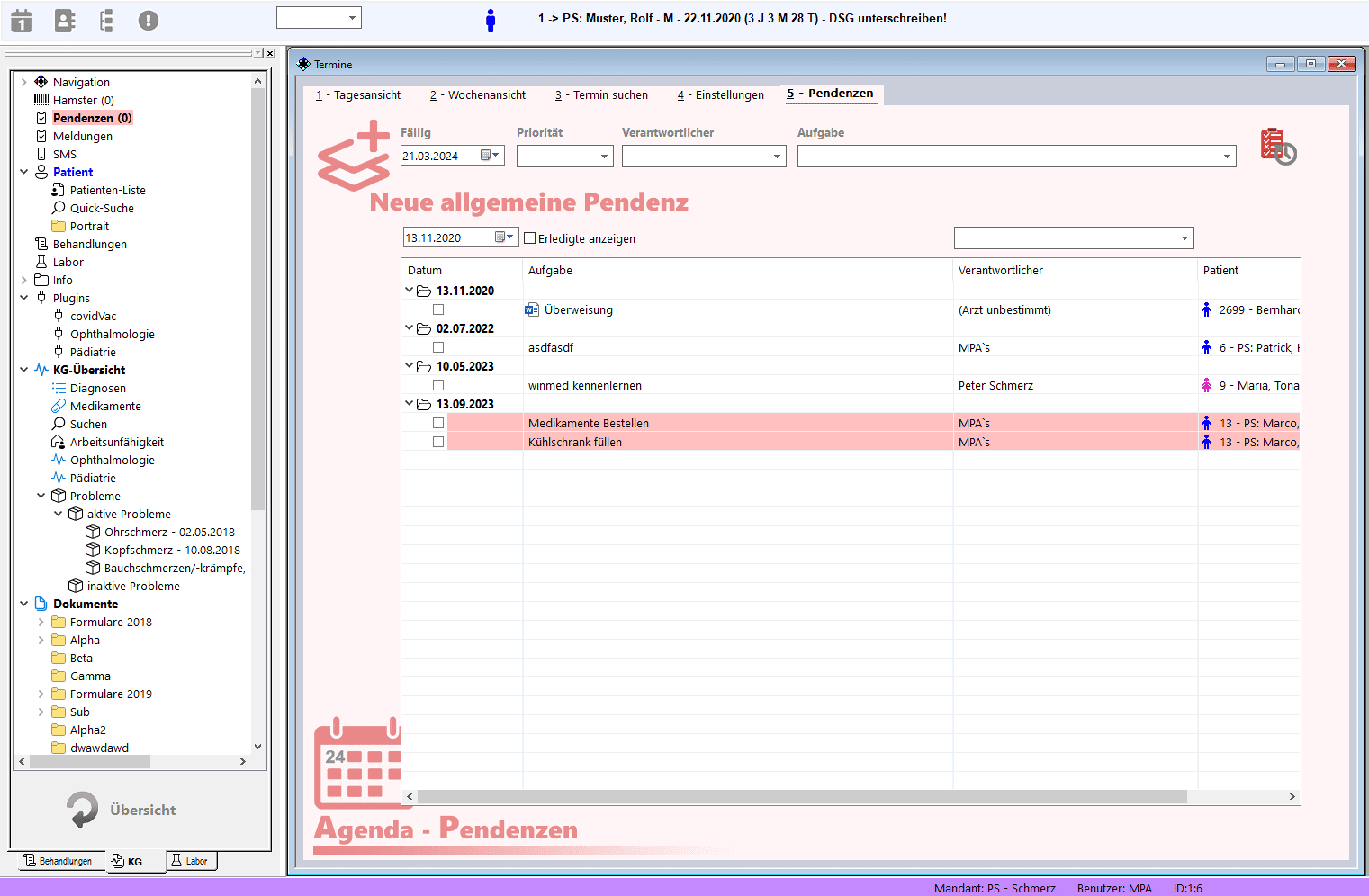
Task: Click the blue patient figure in header
Action: [x=491, y=20]
